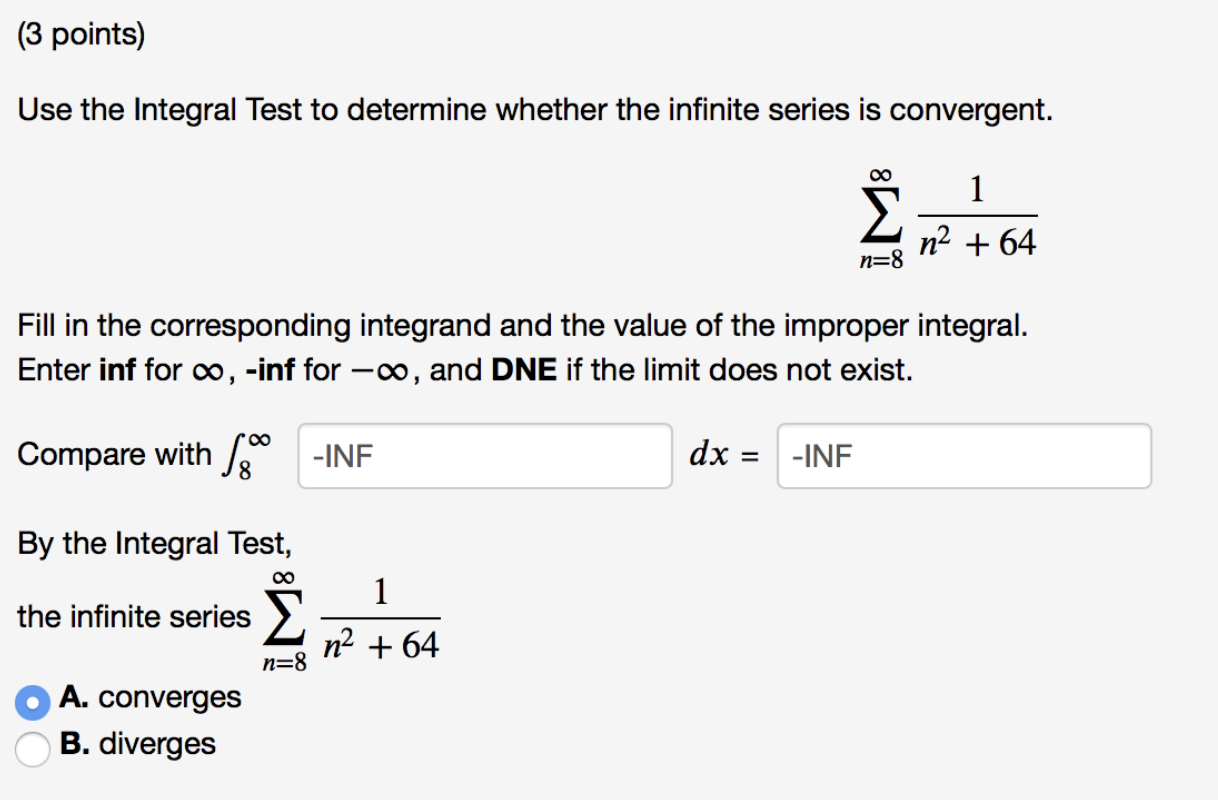This screenshot has height=800, width=1218.
Task: Click the bold "inf" word after Enter
Action: coord(119,371)
